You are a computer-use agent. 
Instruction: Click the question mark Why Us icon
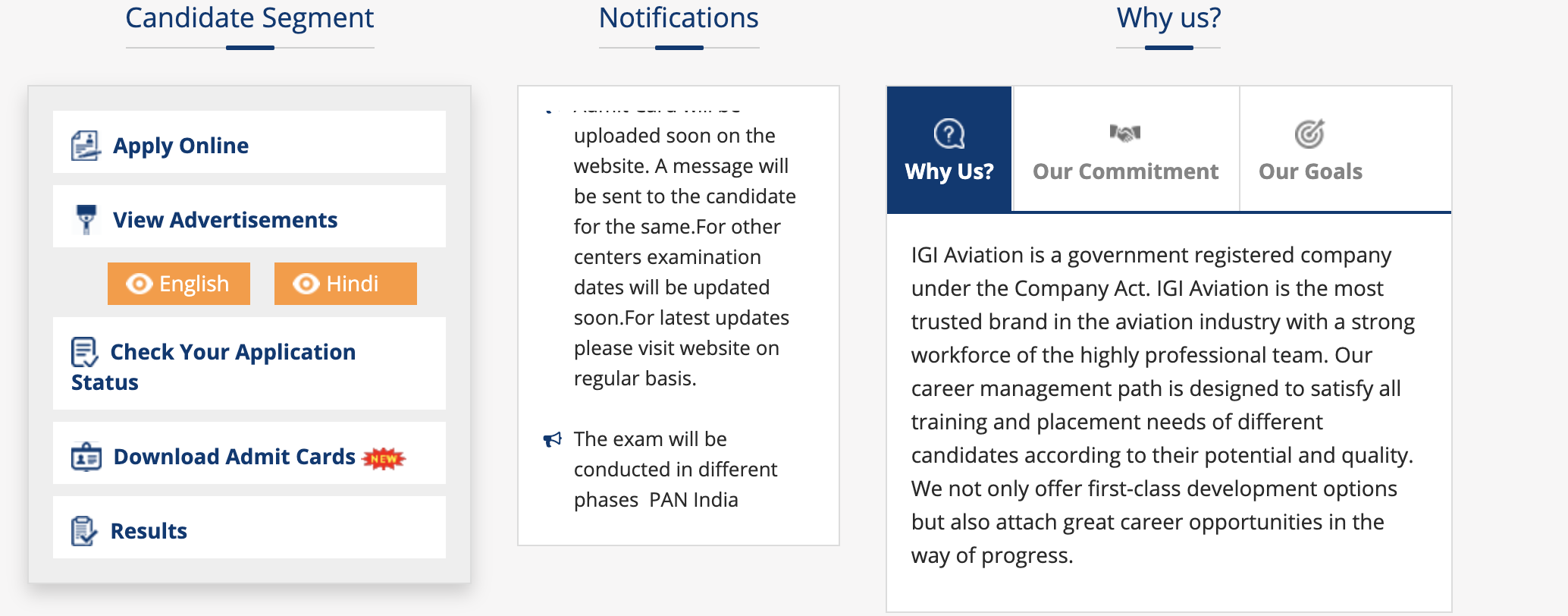tap(949, 134)
